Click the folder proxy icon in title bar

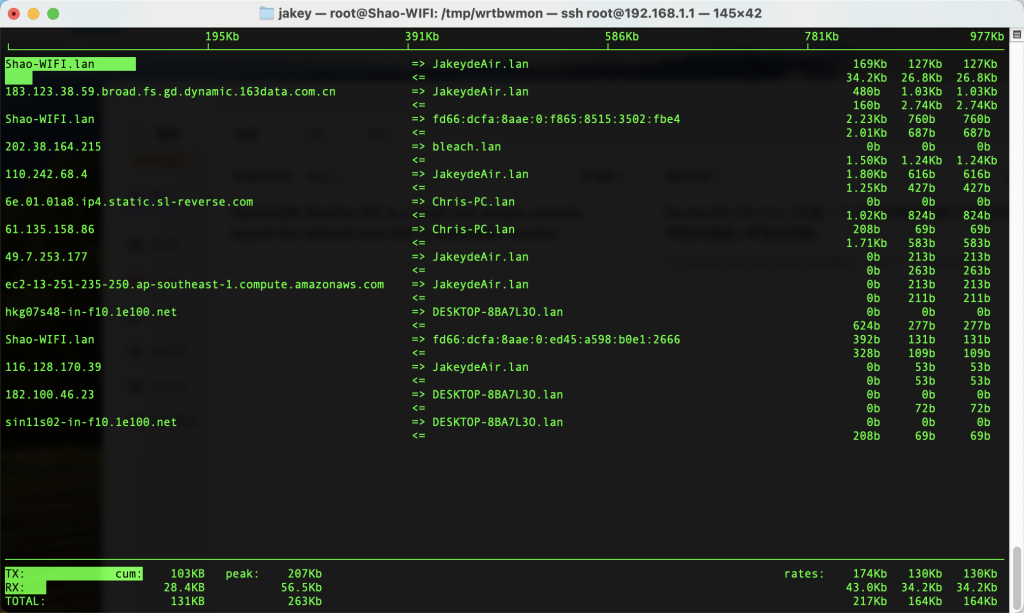tap(266, 13)
